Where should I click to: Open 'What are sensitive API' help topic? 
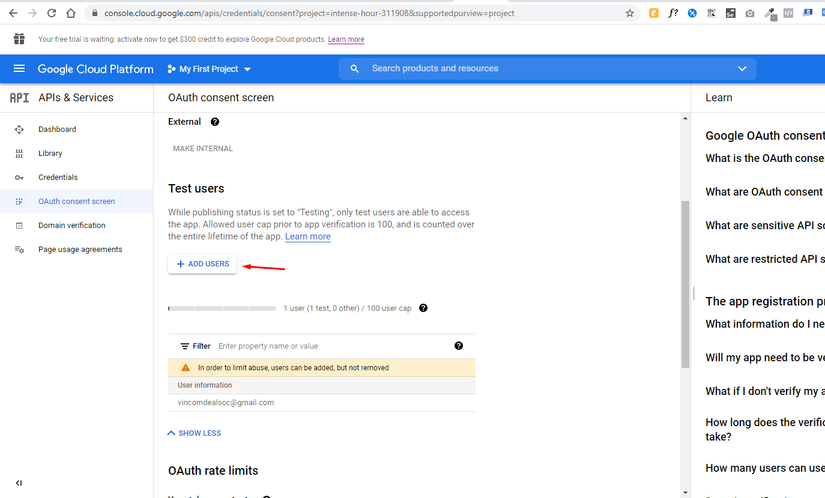tap(765, 226)
